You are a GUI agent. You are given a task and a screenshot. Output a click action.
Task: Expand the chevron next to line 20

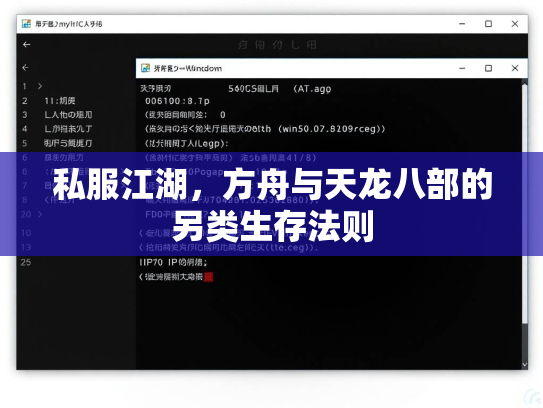point(40,214)
